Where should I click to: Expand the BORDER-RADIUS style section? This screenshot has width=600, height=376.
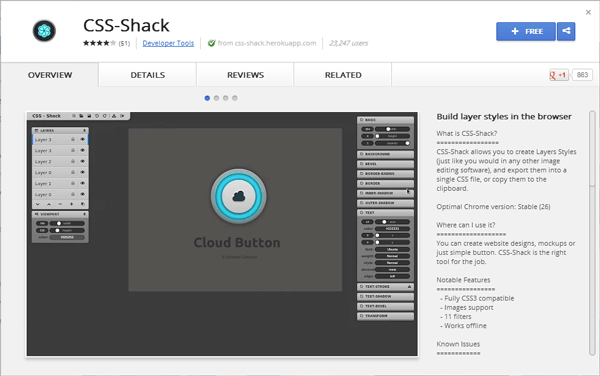[x=385, y=174]
